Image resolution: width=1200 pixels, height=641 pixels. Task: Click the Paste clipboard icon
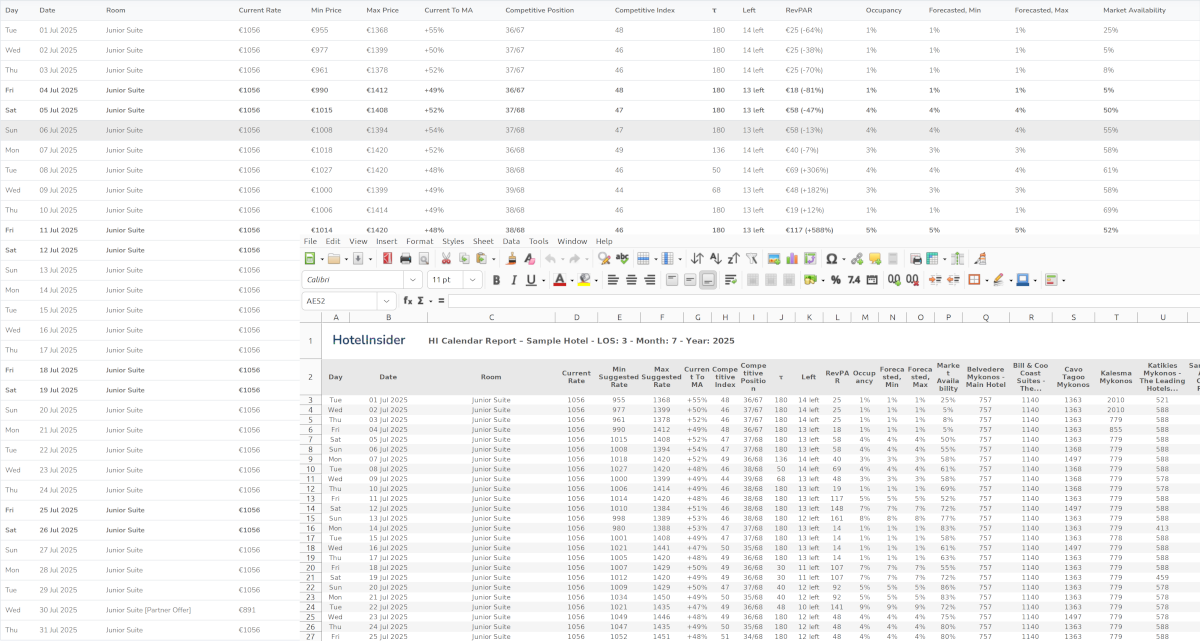tap(481, 258)
